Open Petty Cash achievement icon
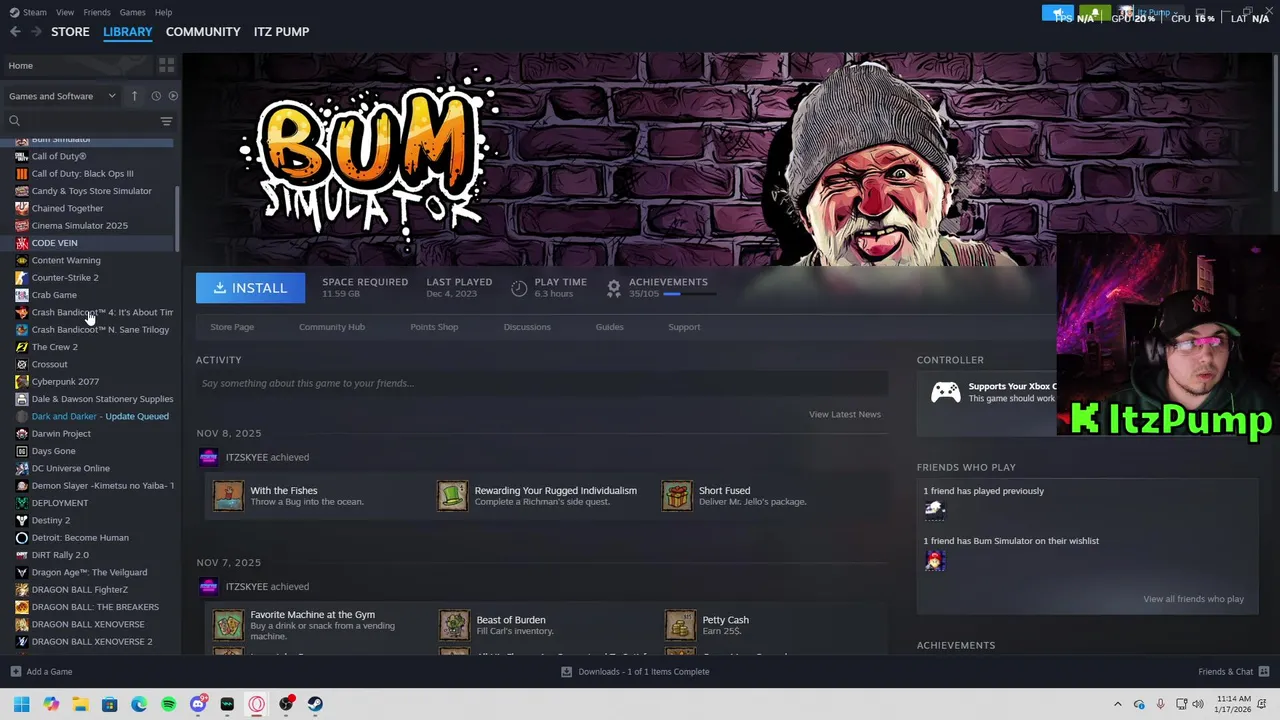Viewport: 1280px width, 720px height. pyautogui.click(x=680, y=625)
